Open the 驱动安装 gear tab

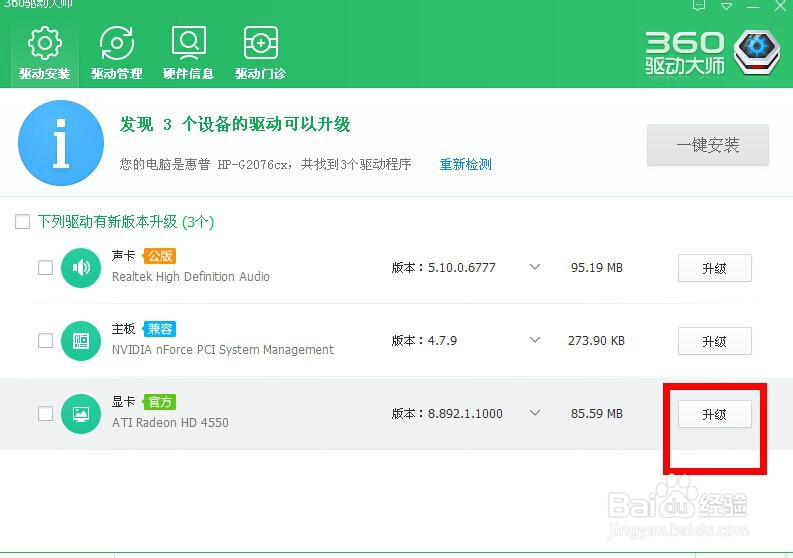[45, 54]
